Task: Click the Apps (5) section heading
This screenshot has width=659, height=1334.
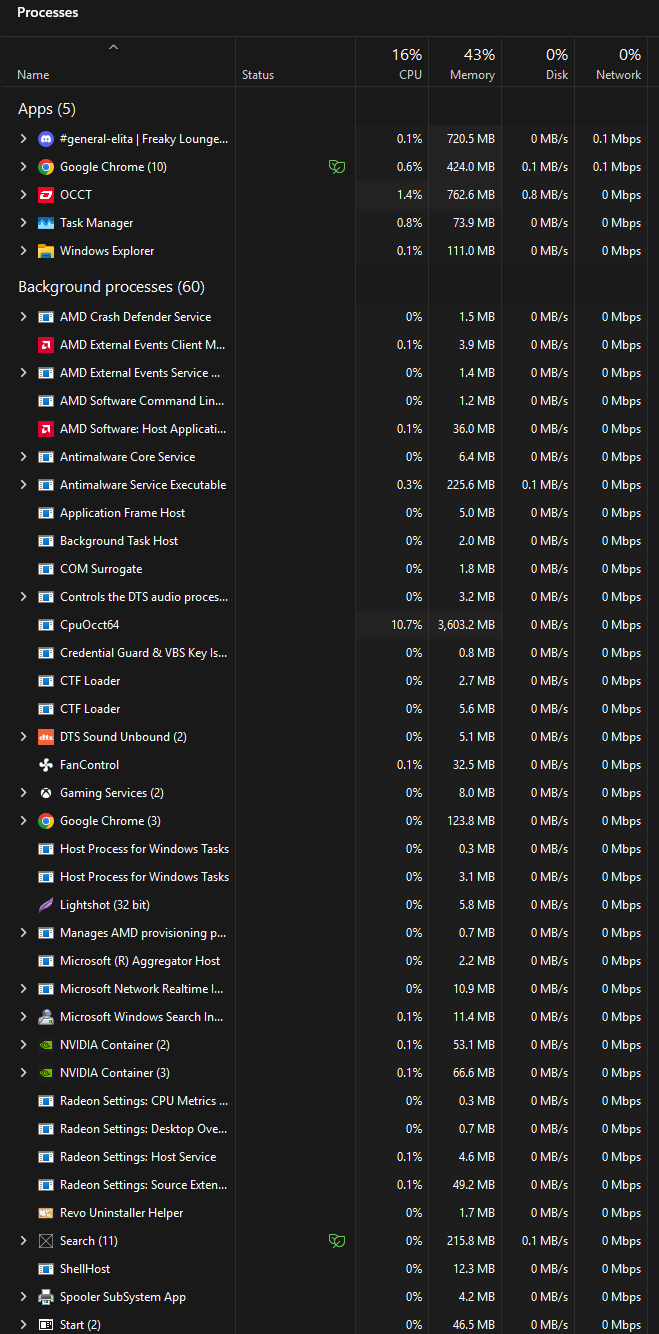Action: [47, 109]
